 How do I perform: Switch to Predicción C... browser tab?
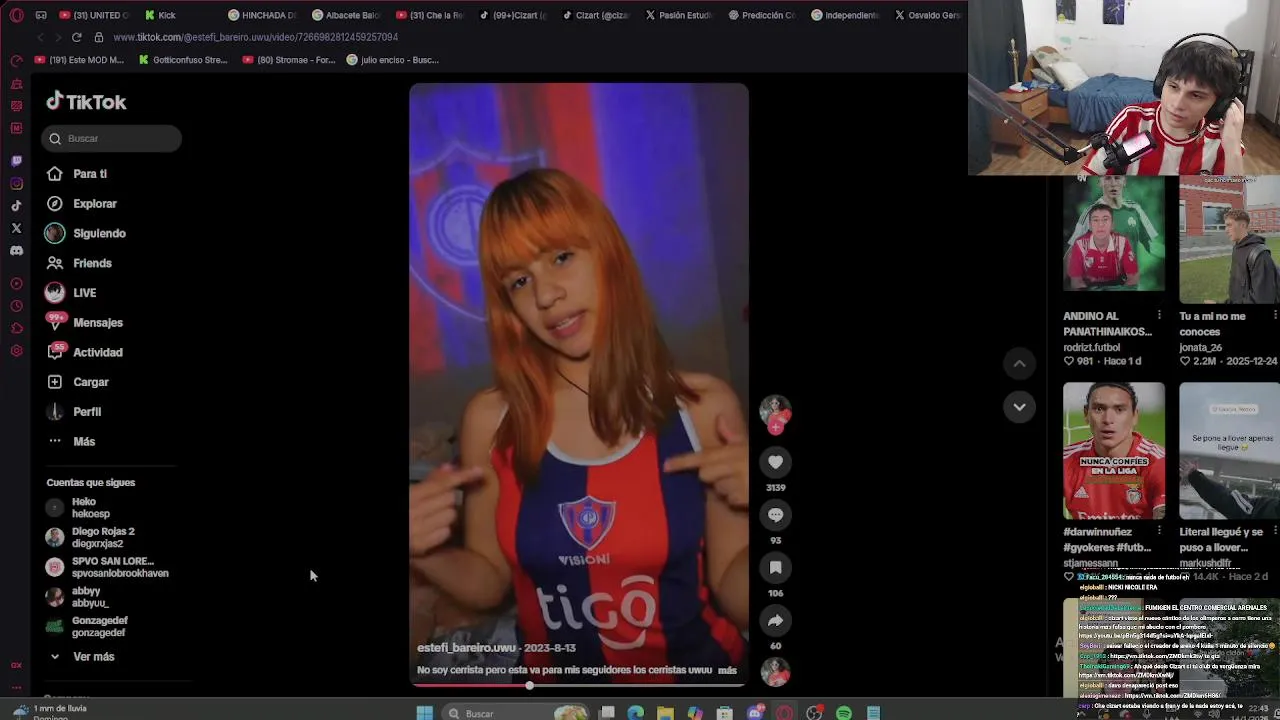tap(762, 15)
